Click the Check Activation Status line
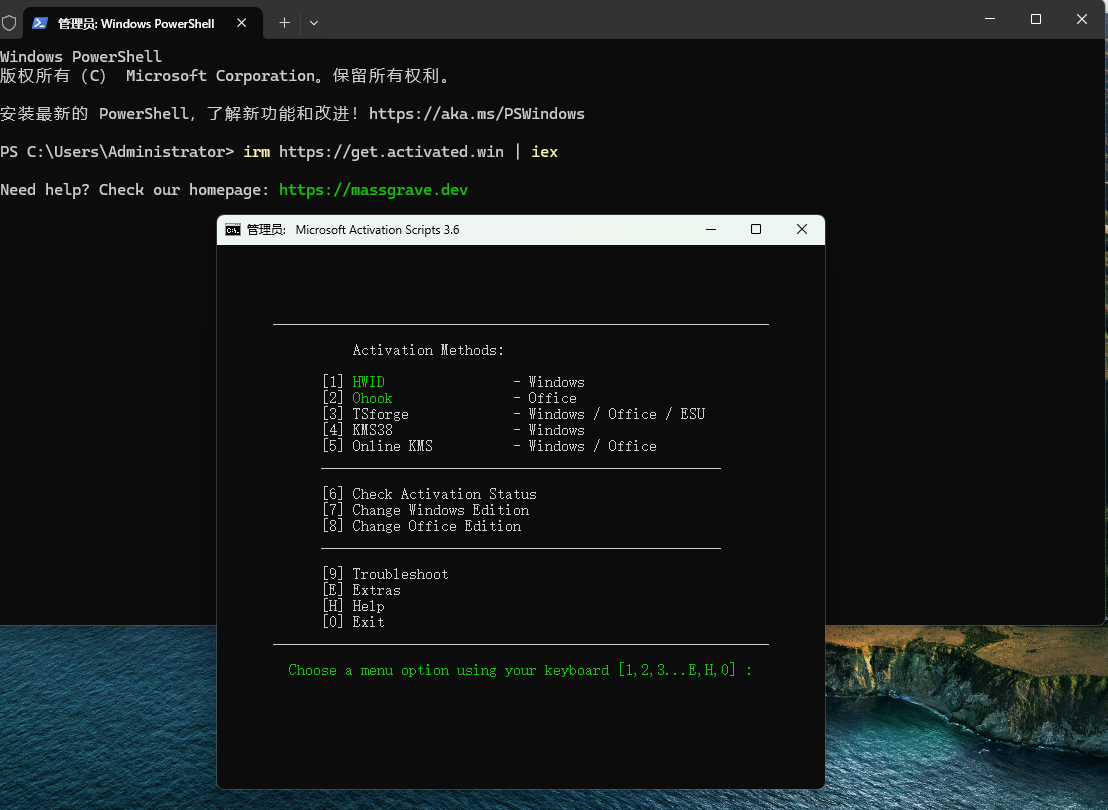 (430, 494)
